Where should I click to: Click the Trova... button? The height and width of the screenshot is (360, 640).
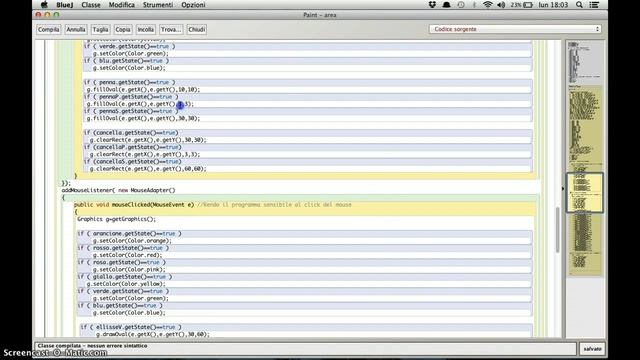click(171, 29)
